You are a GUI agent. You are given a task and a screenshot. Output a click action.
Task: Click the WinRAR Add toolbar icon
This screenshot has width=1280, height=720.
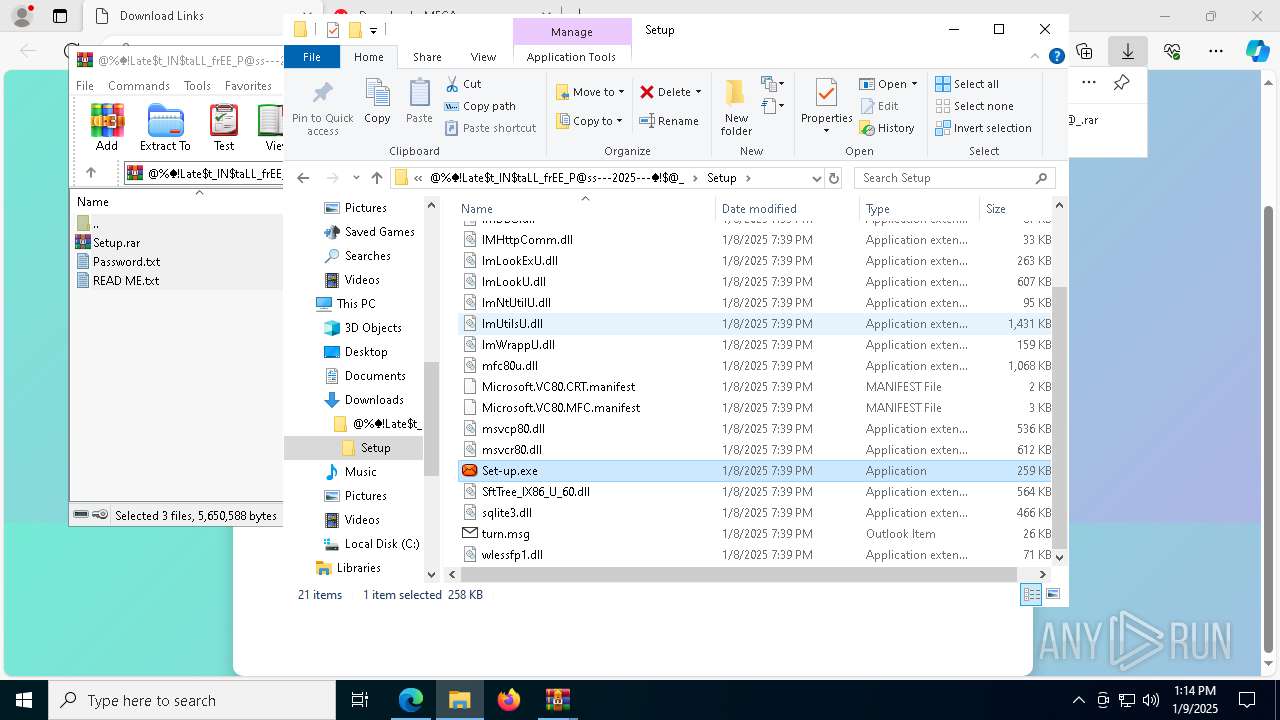point(107,128)
